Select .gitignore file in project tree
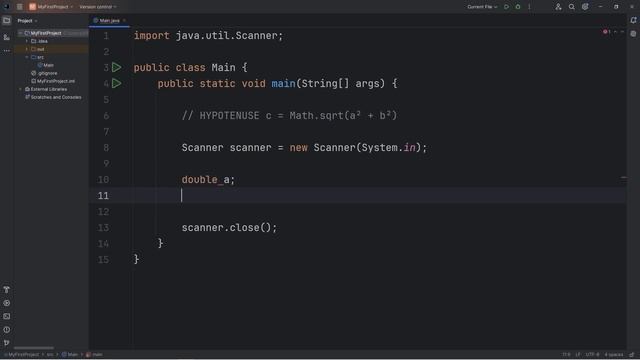This screenshot has width=640, height=360. point(44,73)
